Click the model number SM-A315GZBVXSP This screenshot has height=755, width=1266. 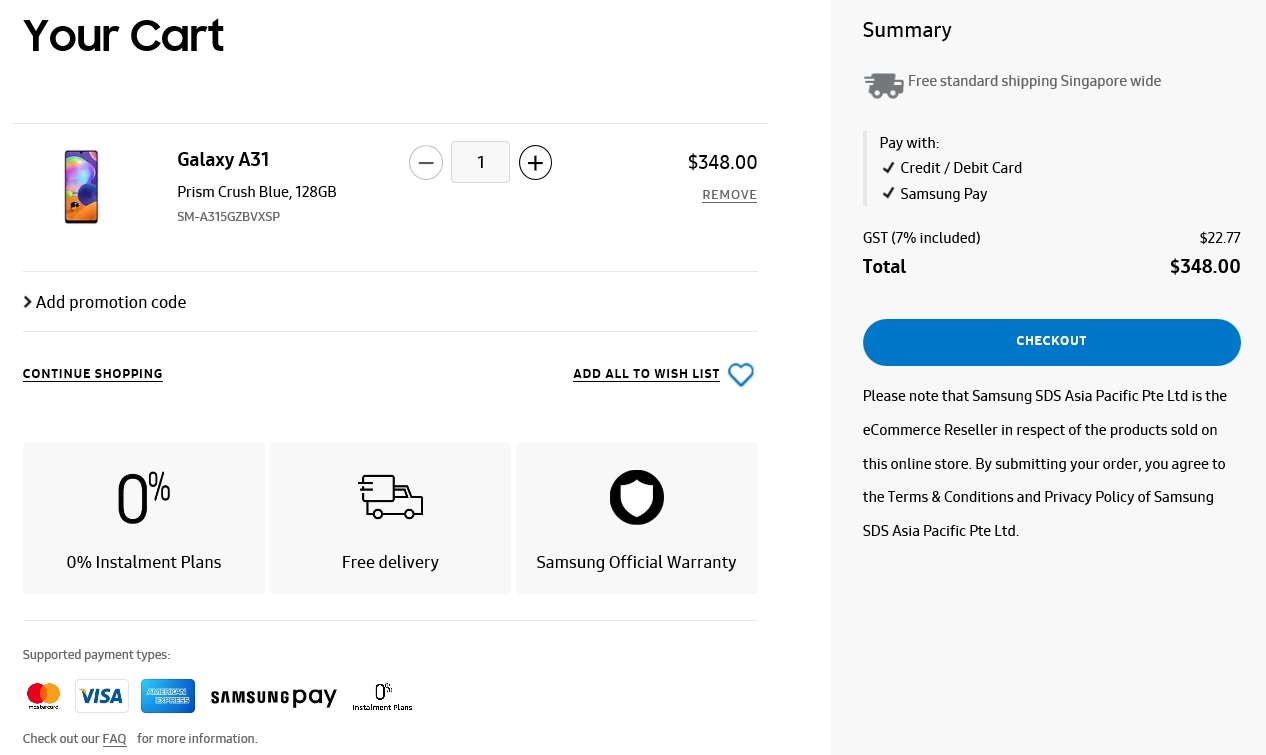pyautogui.click(x=228, y=217)
